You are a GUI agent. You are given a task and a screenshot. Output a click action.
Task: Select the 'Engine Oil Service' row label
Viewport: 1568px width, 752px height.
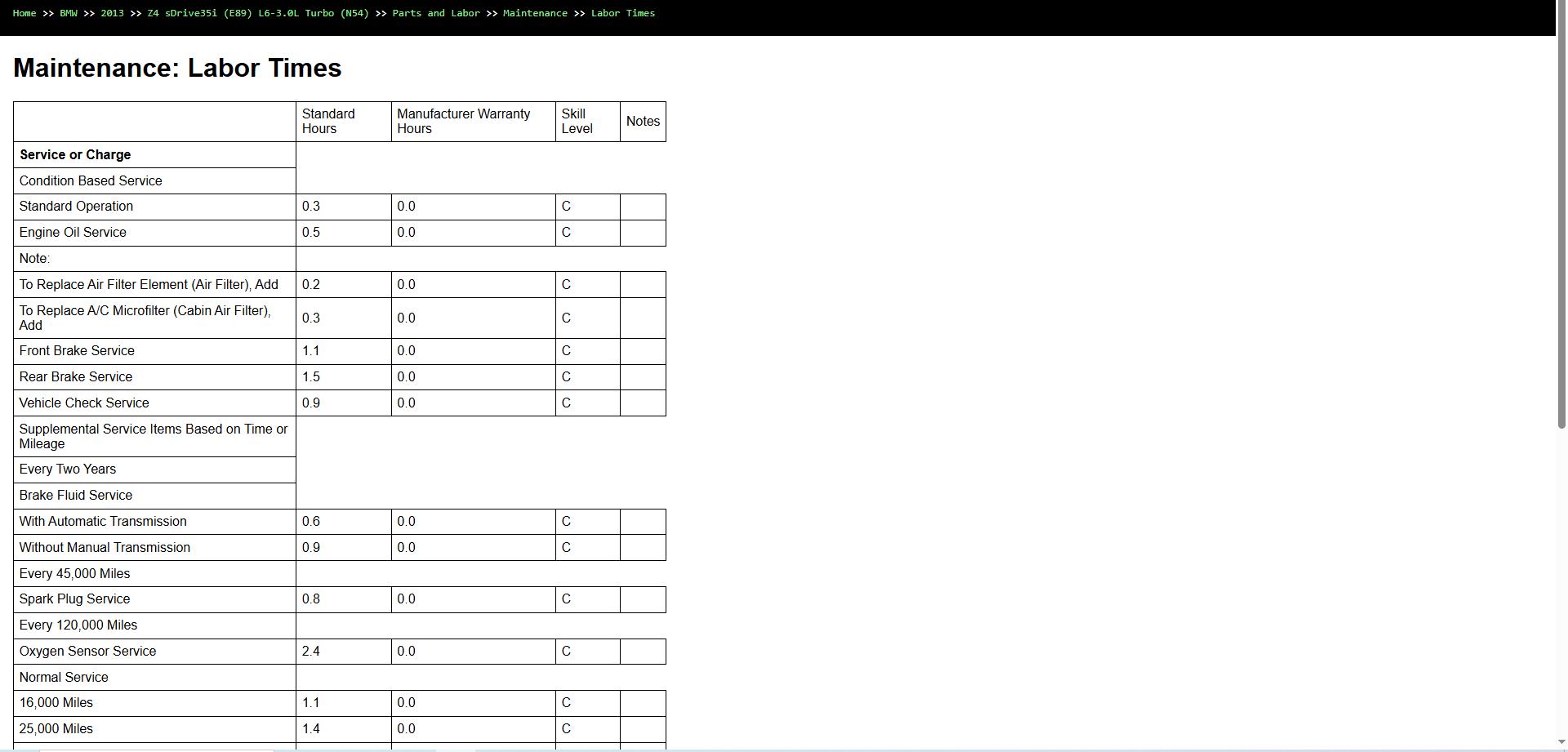pyautogui.click(x=73, y=233)
